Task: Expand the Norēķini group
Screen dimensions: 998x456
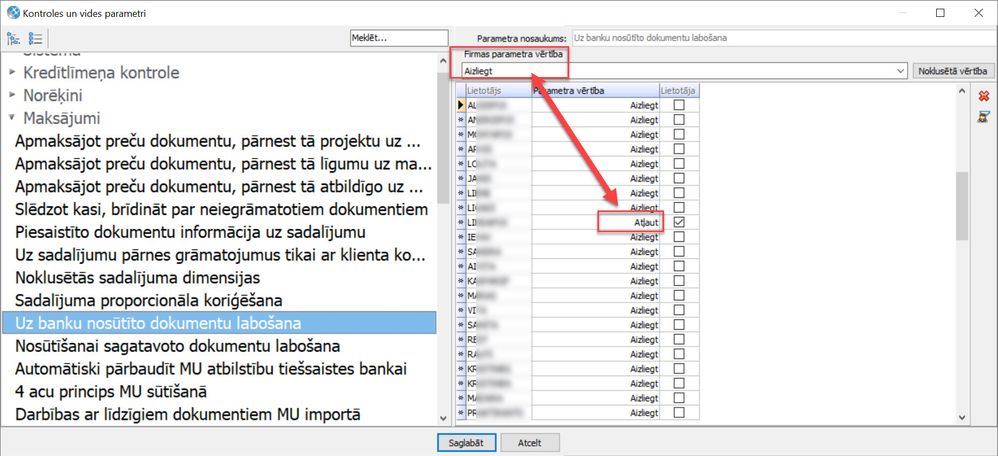Action: (12, 96)
